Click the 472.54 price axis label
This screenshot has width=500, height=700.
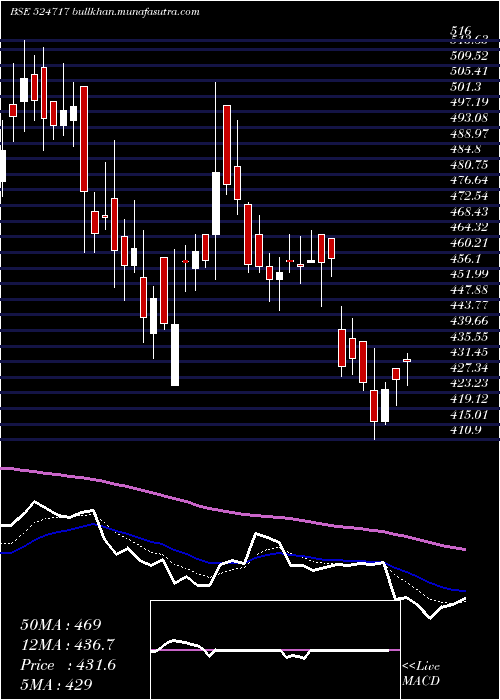[470, 196]
